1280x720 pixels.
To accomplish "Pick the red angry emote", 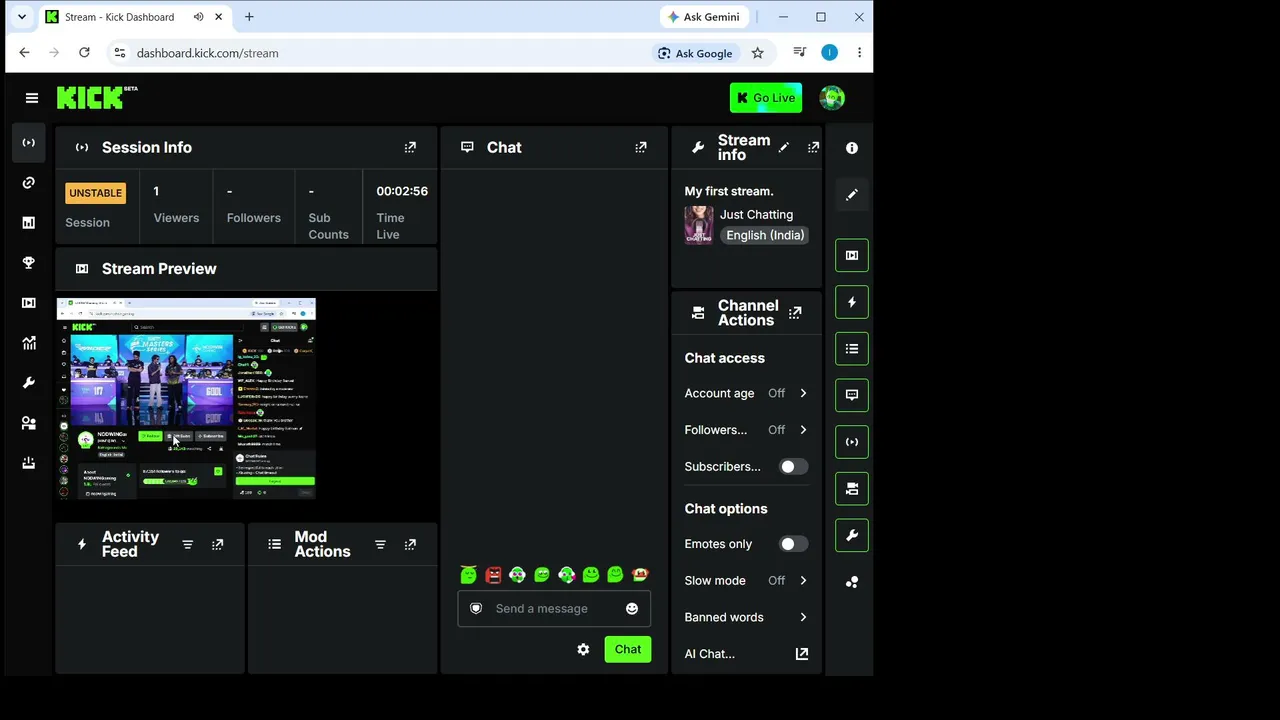I will tap(493, 575).
